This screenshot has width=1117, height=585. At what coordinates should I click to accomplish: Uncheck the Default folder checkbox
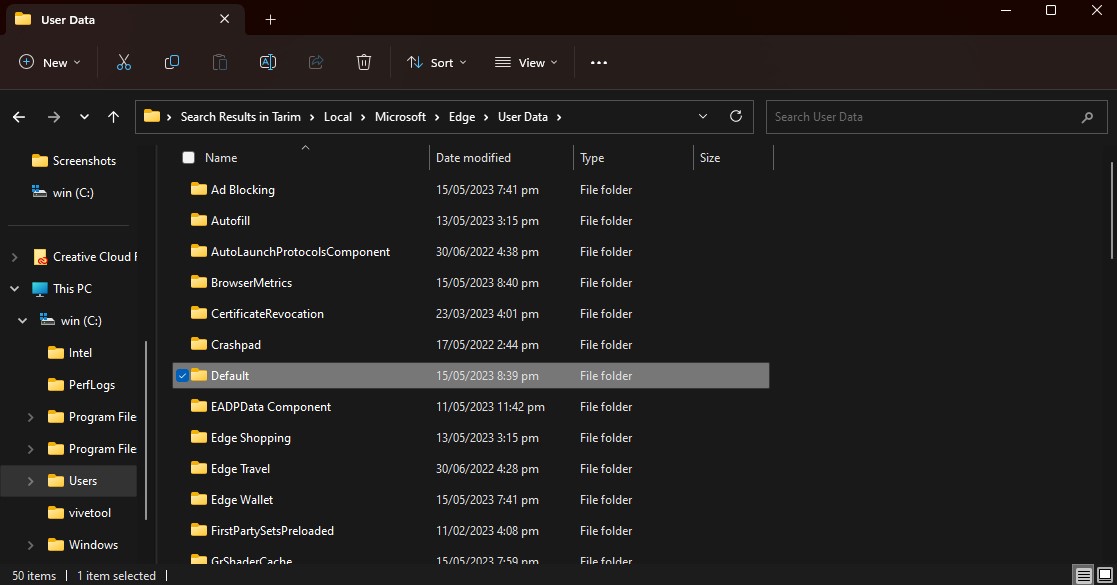(x=182, y=376)
